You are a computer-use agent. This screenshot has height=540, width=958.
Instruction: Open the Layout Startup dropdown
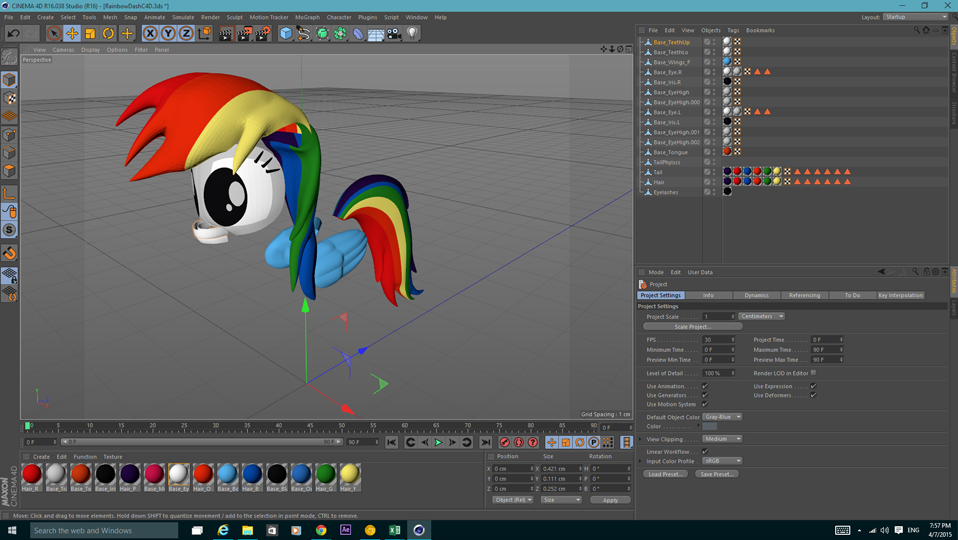click(x=915, y=17)
